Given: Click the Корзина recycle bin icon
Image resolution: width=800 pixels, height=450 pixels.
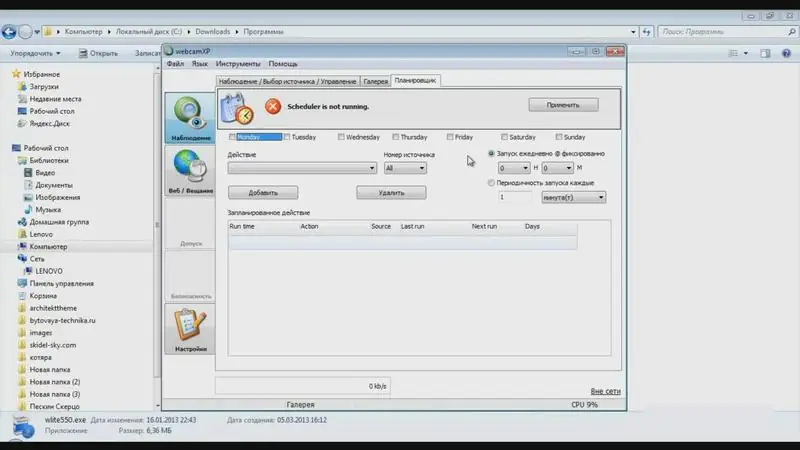Looking at the screenshot, I should [x=22, y=296].
